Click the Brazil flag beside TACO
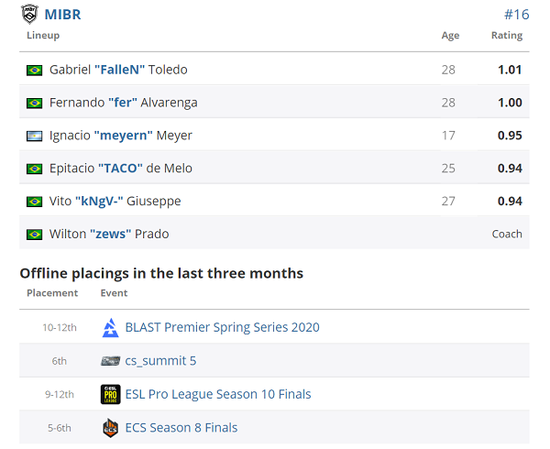The width and height of the screenshot is (550, 449). [34, 169]
